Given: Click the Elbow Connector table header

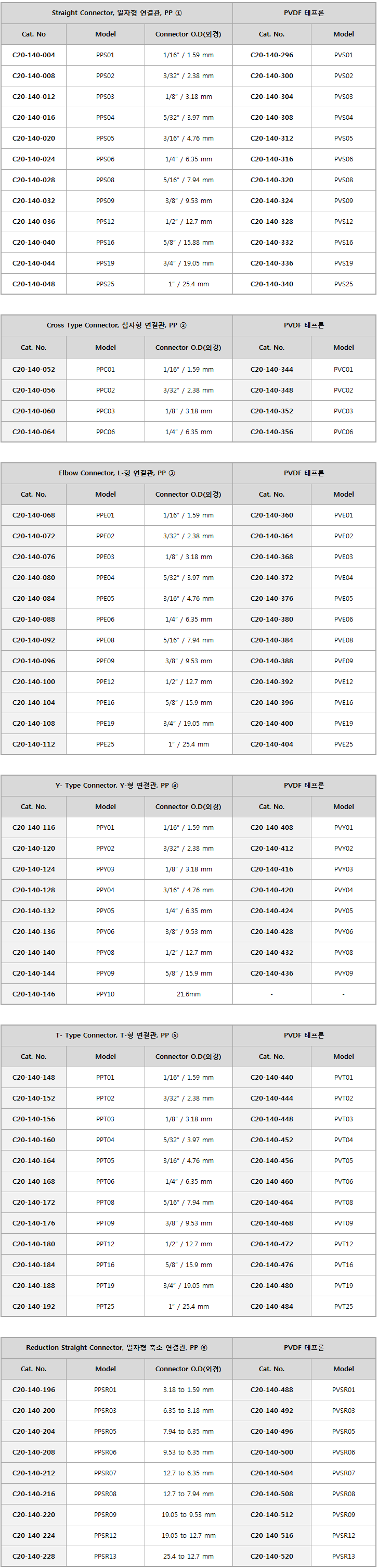Looking at the screenshot, I should [x=116, y=473].
